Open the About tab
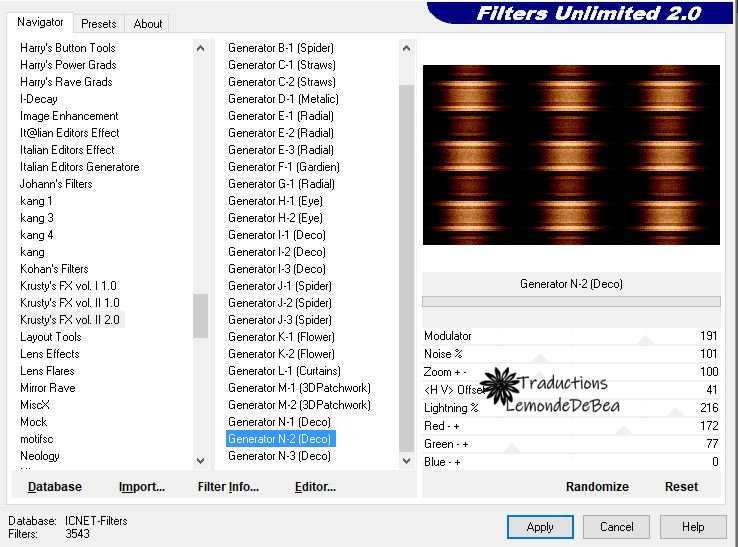This screenshot has height=547, width=738. point(147,24)
